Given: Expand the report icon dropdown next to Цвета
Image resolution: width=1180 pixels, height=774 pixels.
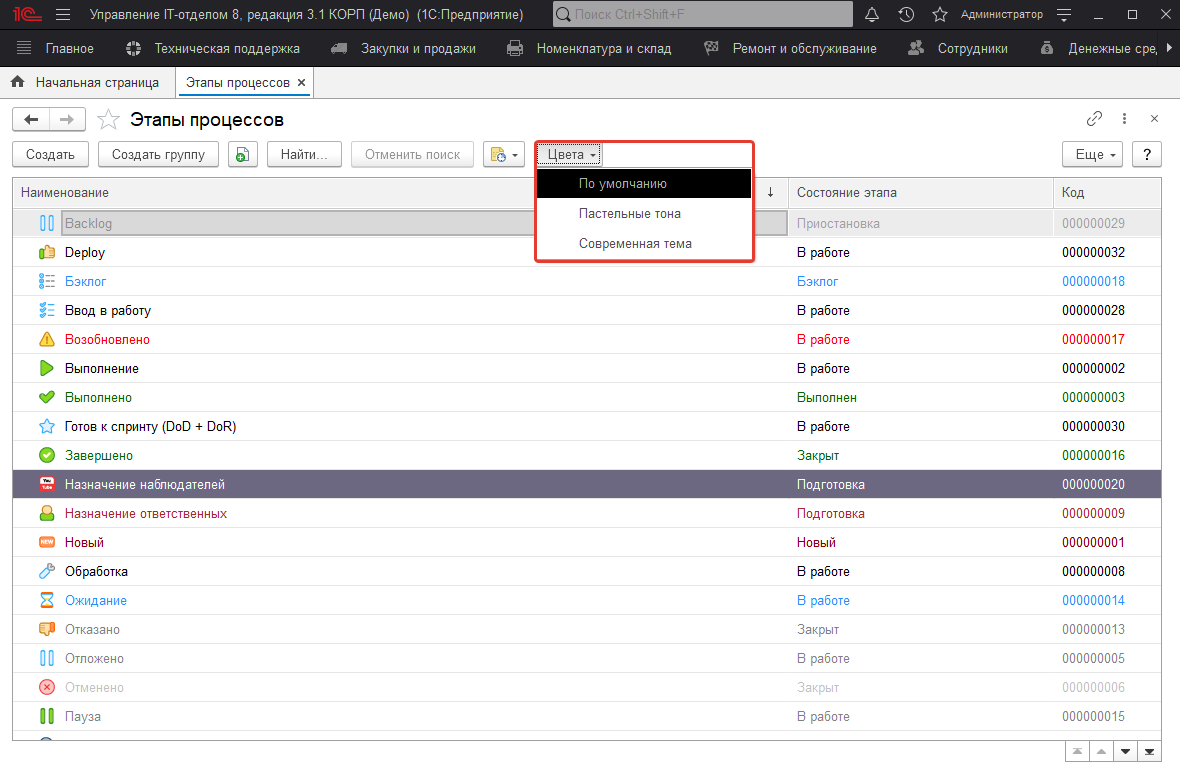Looking at the screenshot, I should (504, 155).
